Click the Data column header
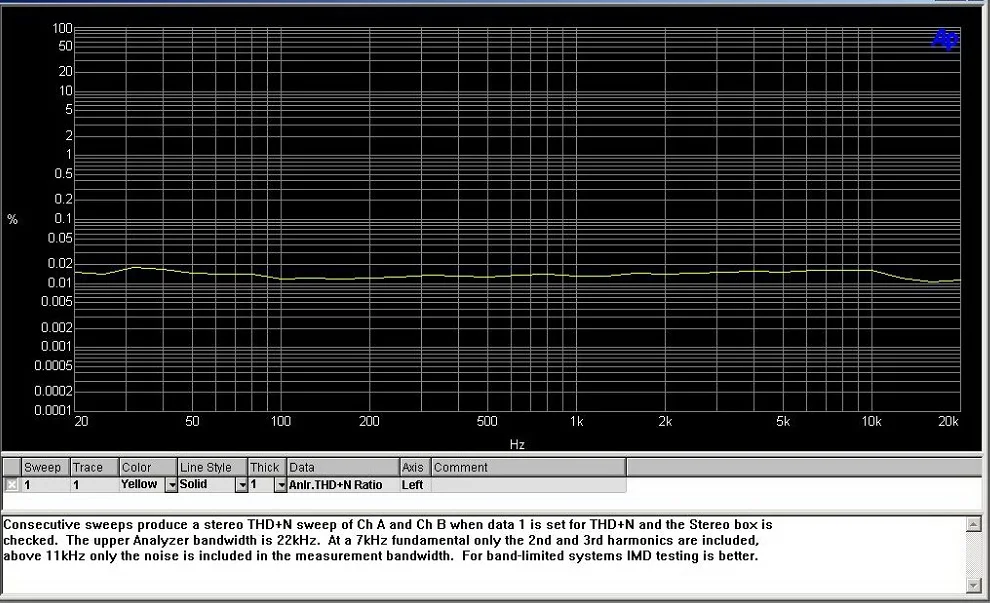The width and height of the screenshot is (990, 603). point(343,467)
